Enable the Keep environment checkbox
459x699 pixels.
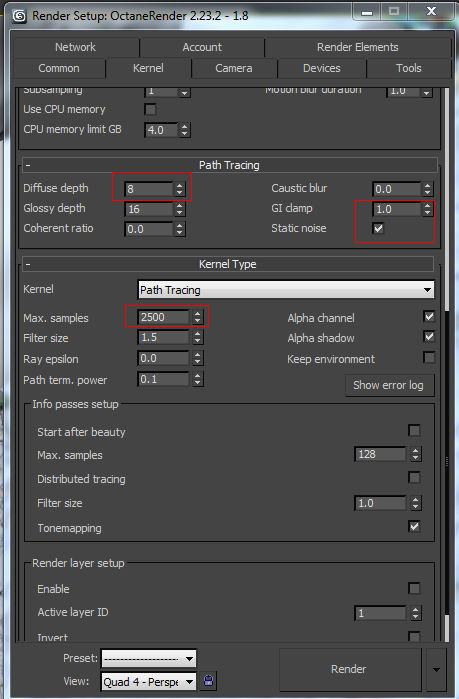point(429,358)
